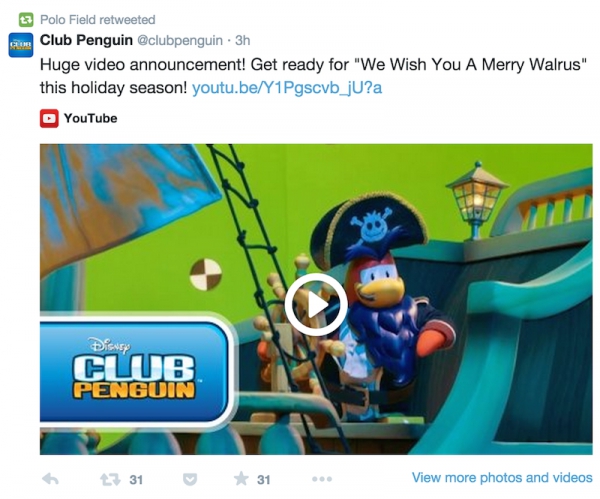Click the @clubpenguin handle
600x499 pixels.
[180, 41]
